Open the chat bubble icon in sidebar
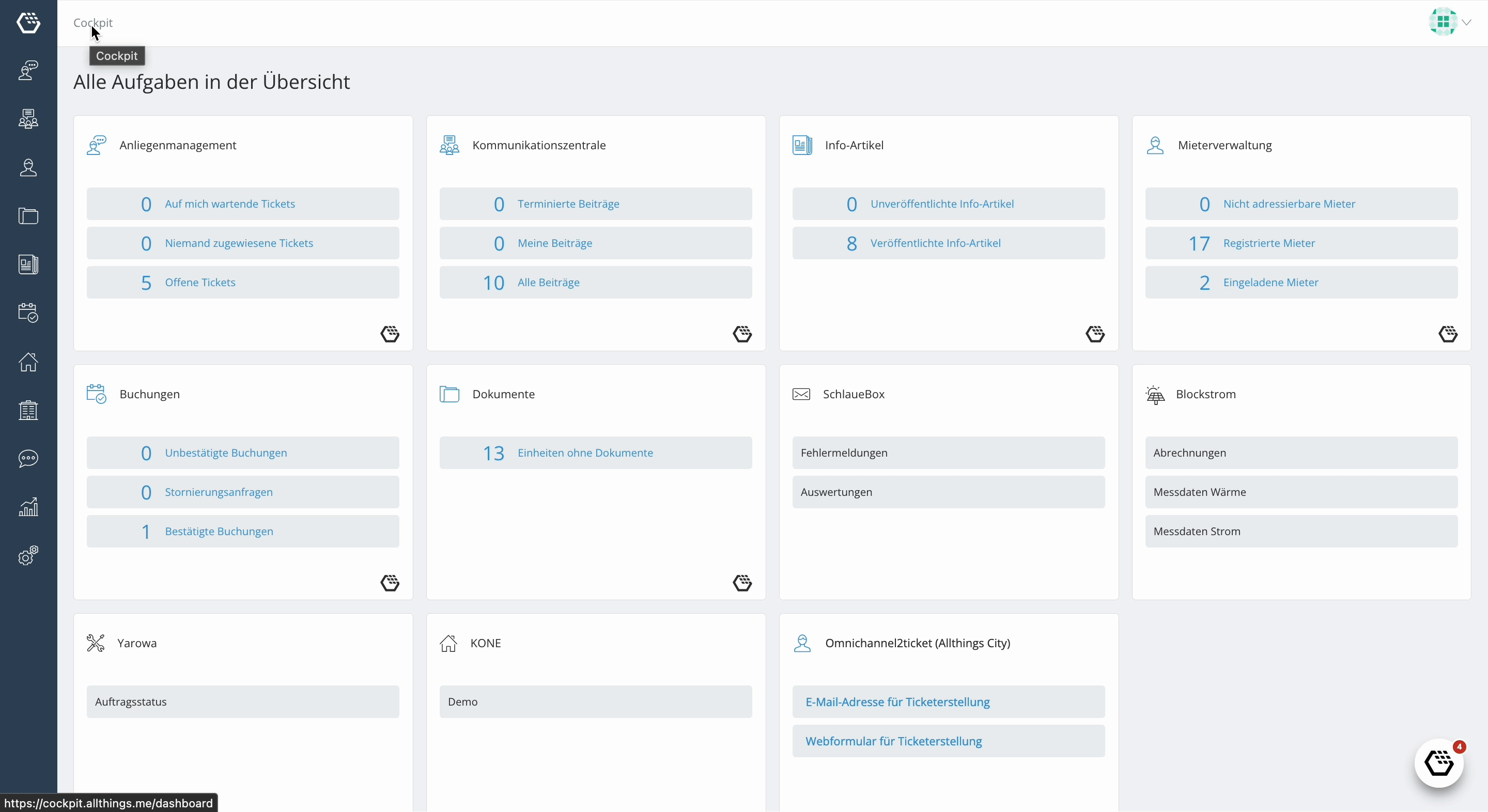Viewport: 1488px width, 812px height. [x=28, y=459]
